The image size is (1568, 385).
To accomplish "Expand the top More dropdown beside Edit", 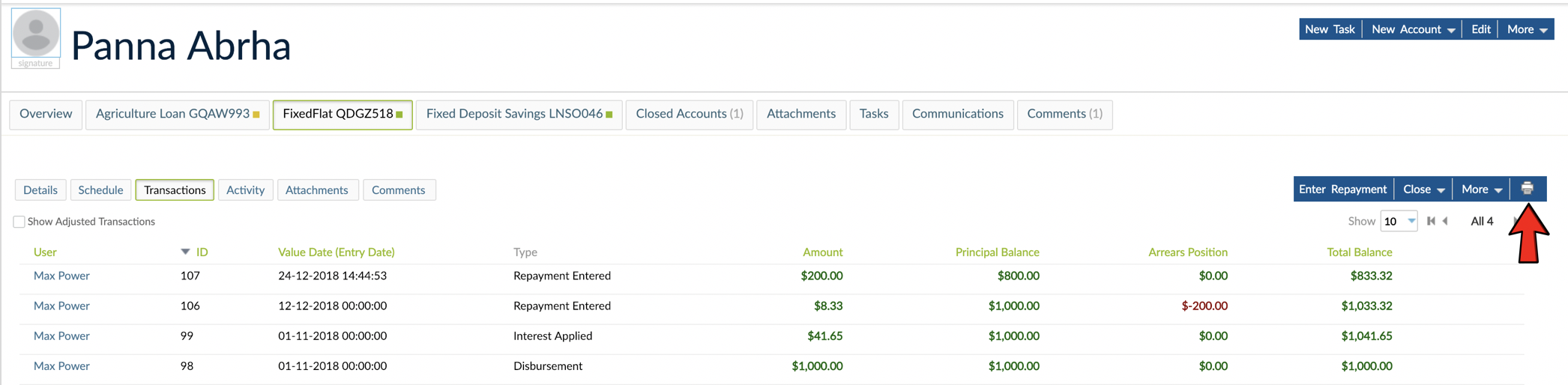I will pos(1527,29).
